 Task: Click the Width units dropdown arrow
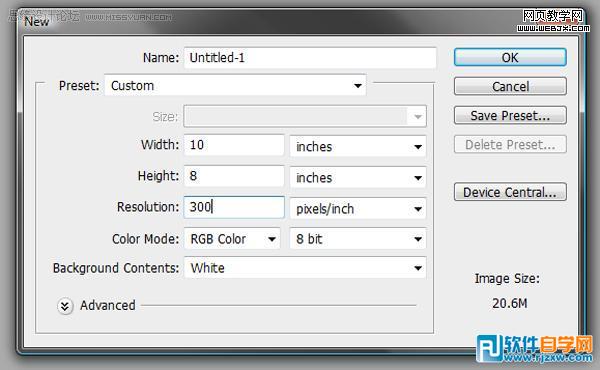click(x=418, y=147)
